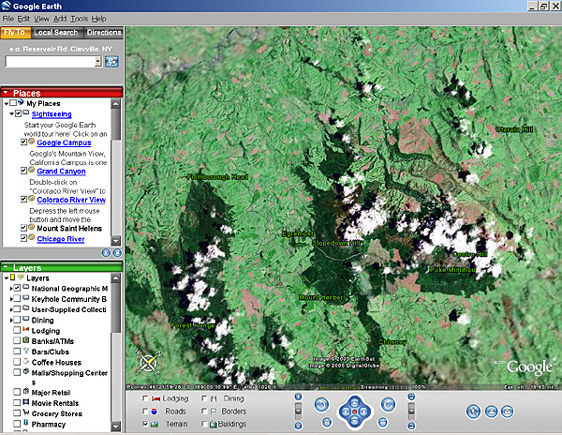Enable the Borders checkbox below the map

pos(204,411)
